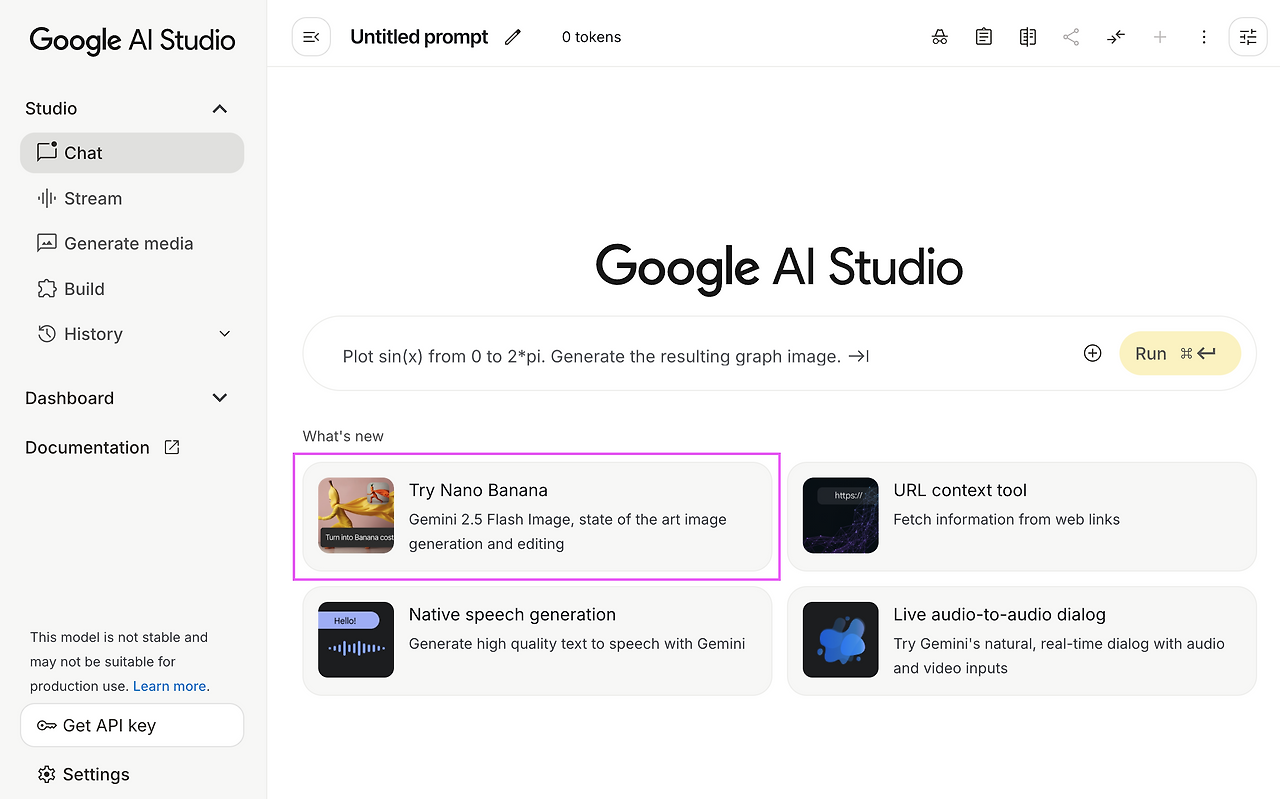
Task: Select Chat in the Studio sidebar
Action: point(132,153)
